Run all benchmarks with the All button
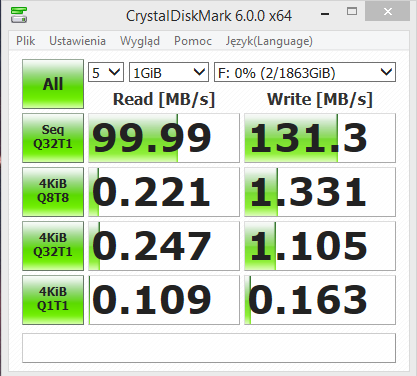Viewport: 417px width, 376px height. tap(53, 84)
